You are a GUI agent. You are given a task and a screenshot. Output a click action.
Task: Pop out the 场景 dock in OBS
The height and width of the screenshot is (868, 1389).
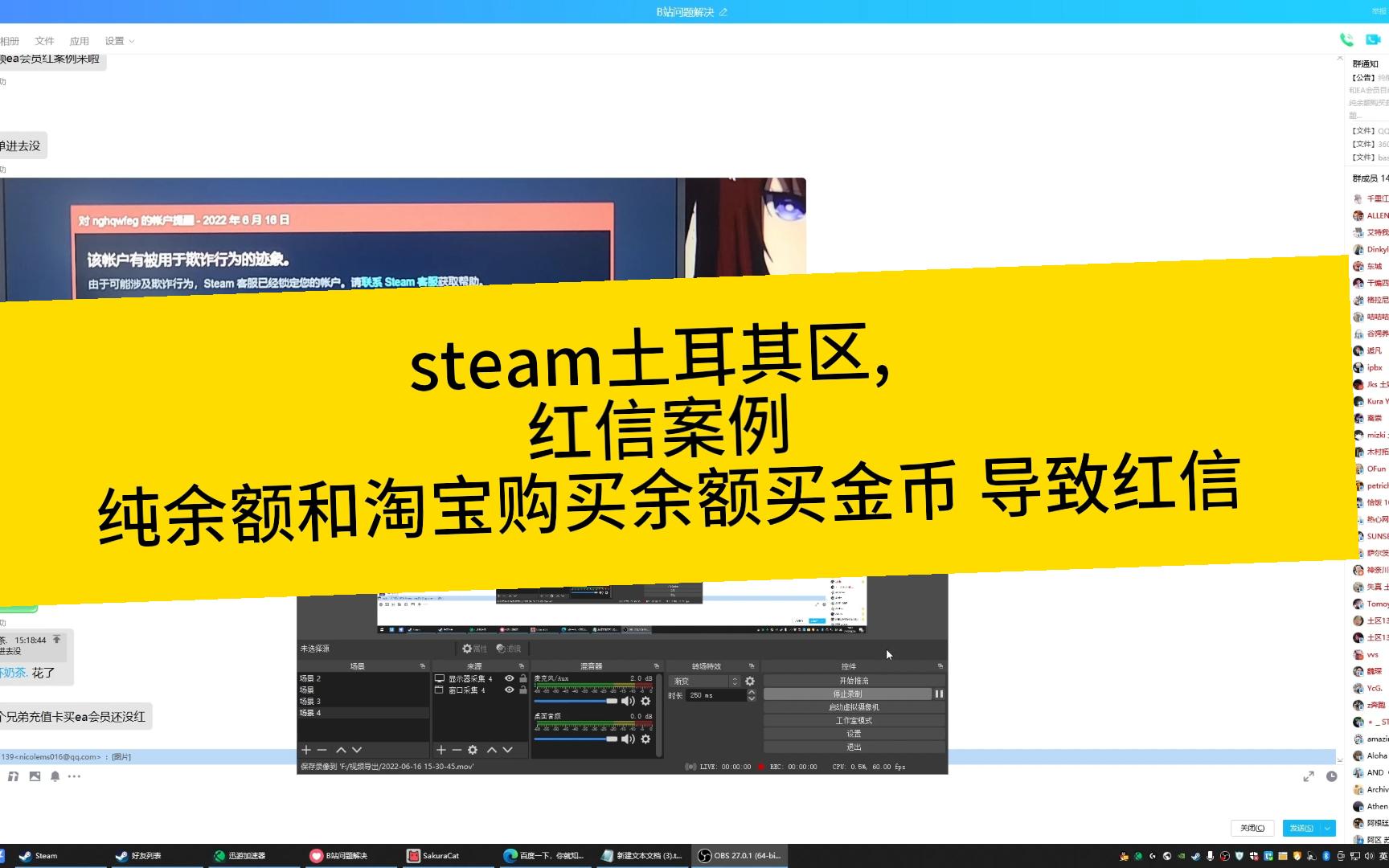tap(423, 666)
